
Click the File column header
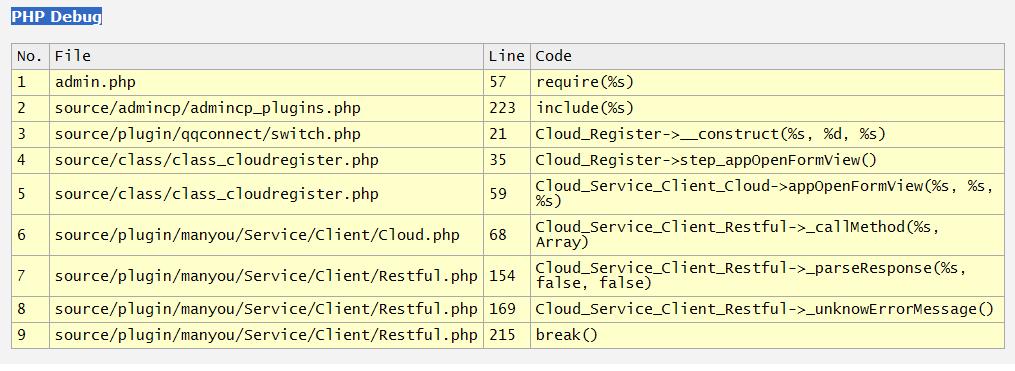(x=266, y=56)
